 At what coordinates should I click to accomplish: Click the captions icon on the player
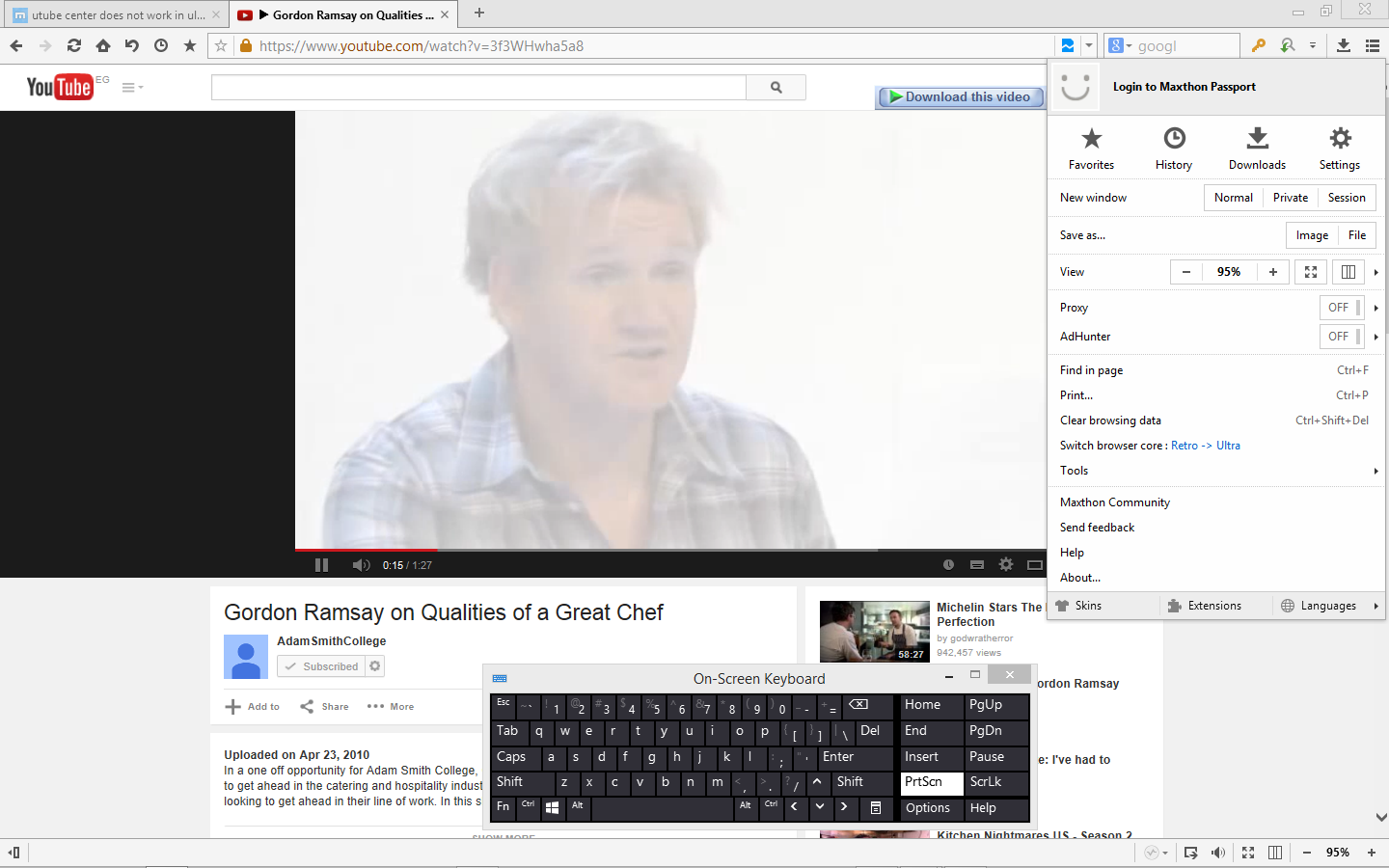[977, 565]
